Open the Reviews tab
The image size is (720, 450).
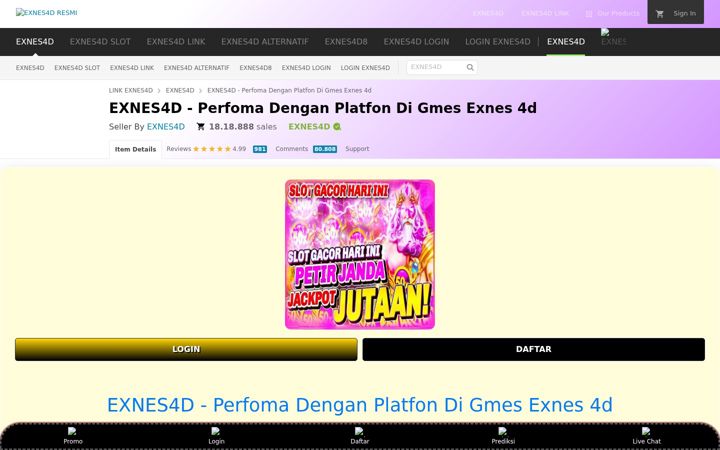tap(179, 149)
